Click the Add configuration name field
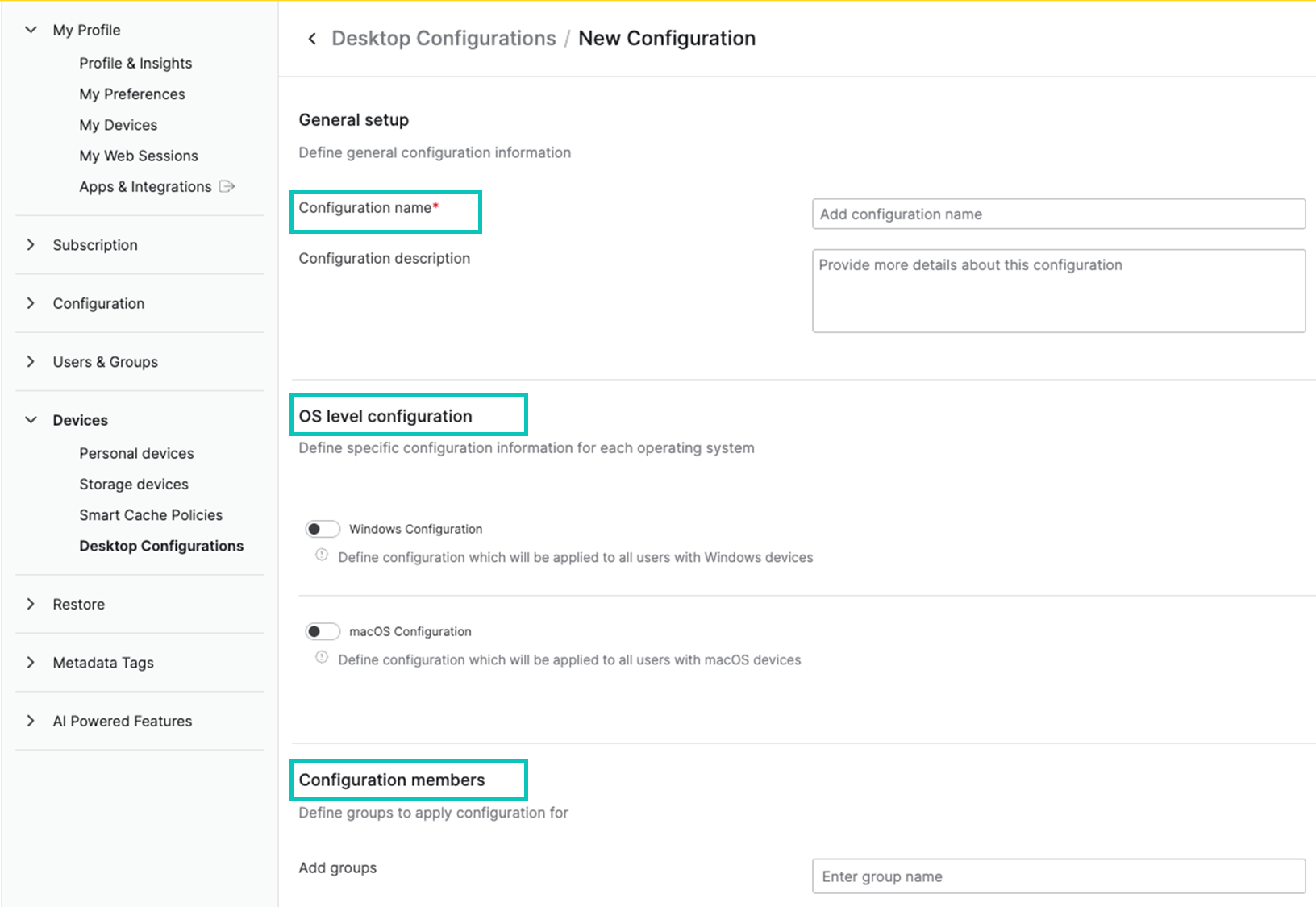The width and height of the screenshot is (1316, 907). (x=1058, y=214)
